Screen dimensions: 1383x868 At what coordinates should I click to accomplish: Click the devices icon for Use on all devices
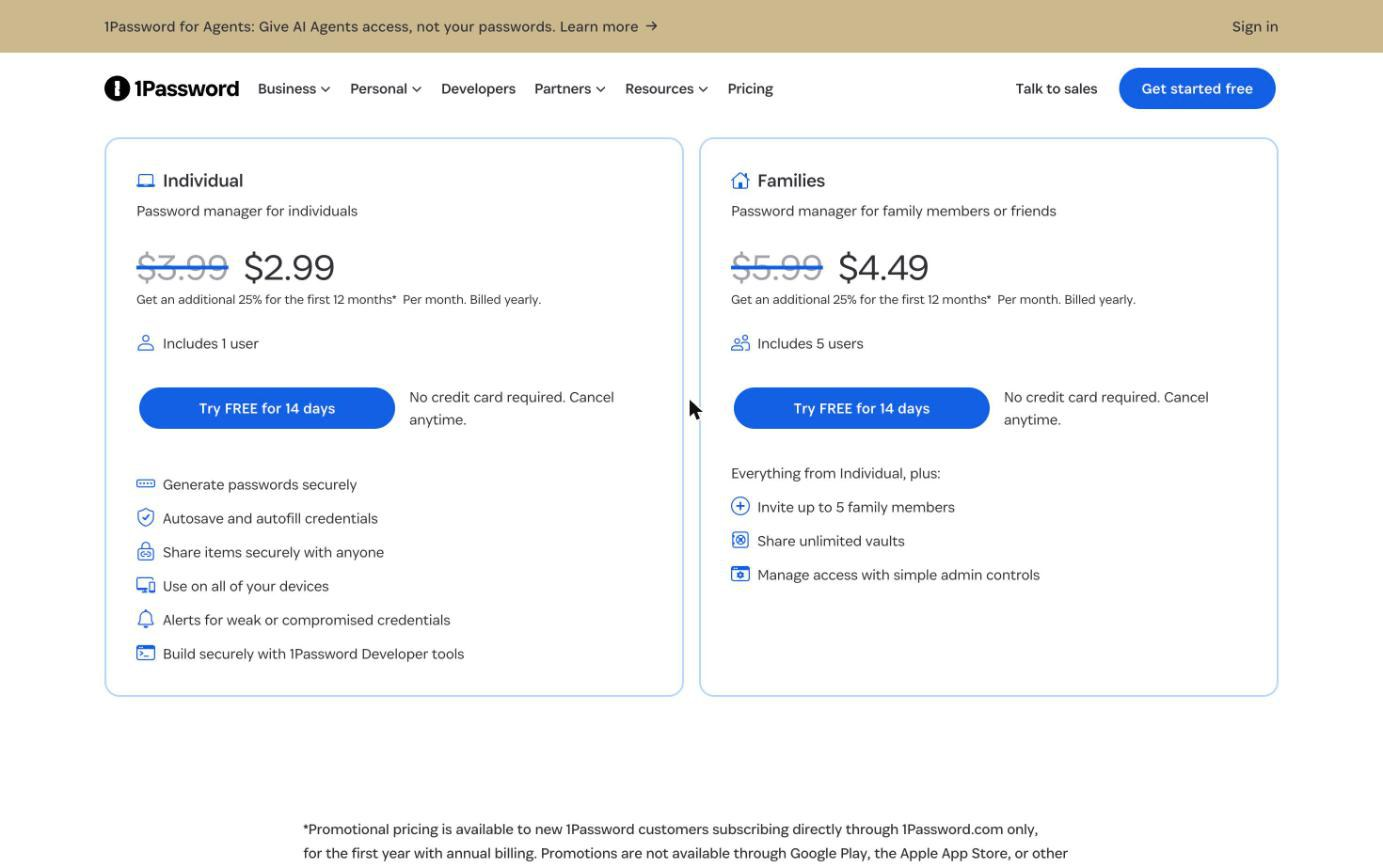[x=146, y=586]
